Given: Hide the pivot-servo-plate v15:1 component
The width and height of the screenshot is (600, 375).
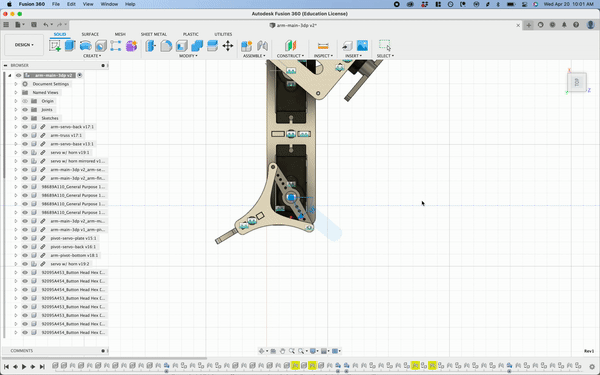Looking at the screenshot, I should click(x=25, y=238).
